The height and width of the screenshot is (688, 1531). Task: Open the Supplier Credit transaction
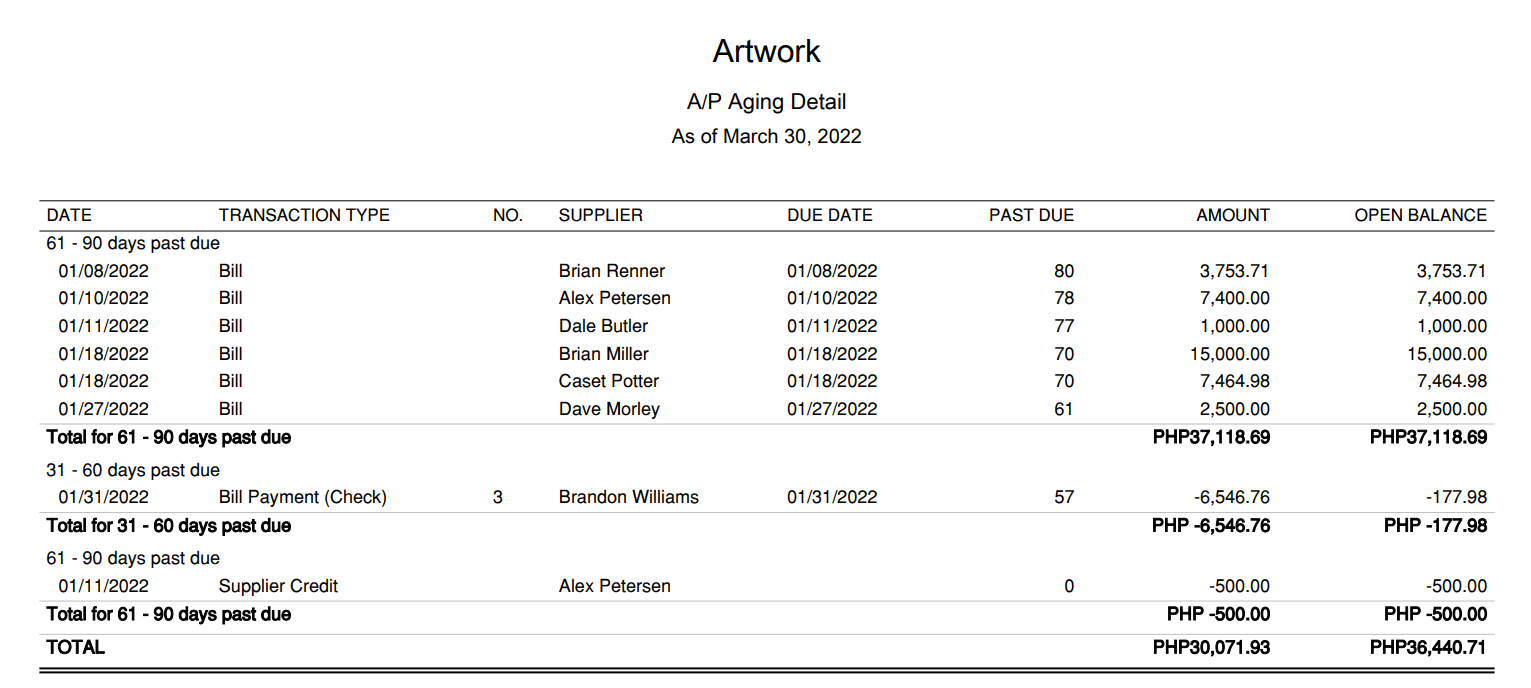tap(278, 586)
